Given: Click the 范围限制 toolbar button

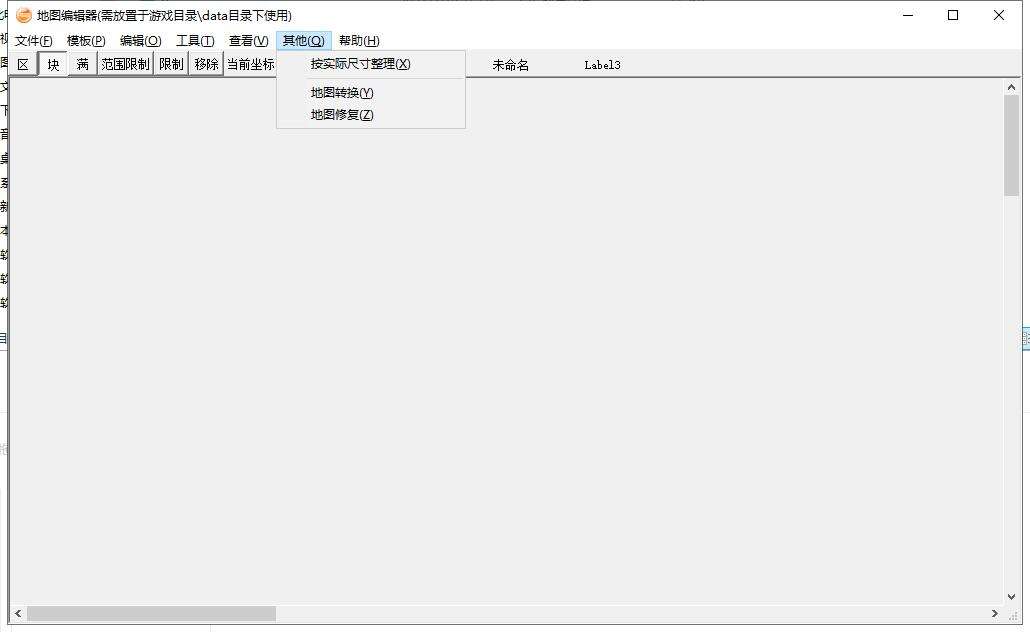Looking at the screenshot, I should click(125, 64).
